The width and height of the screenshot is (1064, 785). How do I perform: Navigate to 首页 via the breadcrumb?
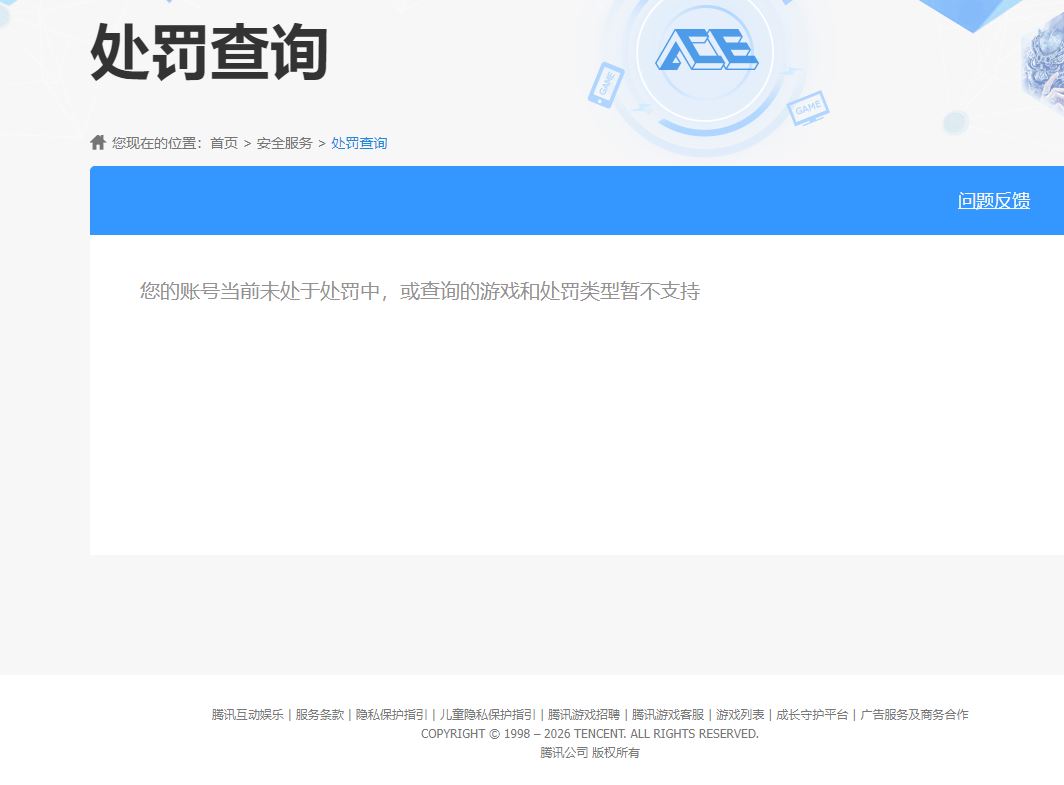(222, 142)
